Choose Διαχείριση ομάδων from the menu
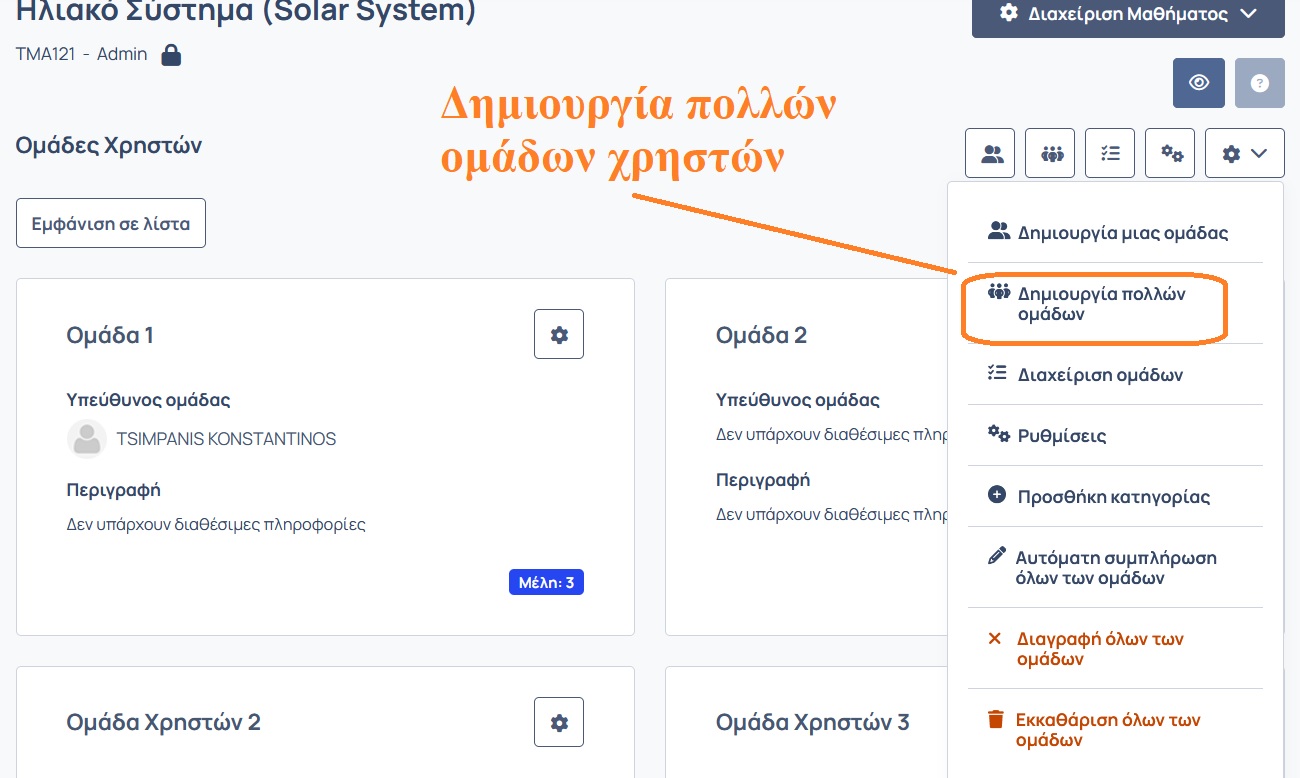The image size is (1300, 778). pos(1099,375)
